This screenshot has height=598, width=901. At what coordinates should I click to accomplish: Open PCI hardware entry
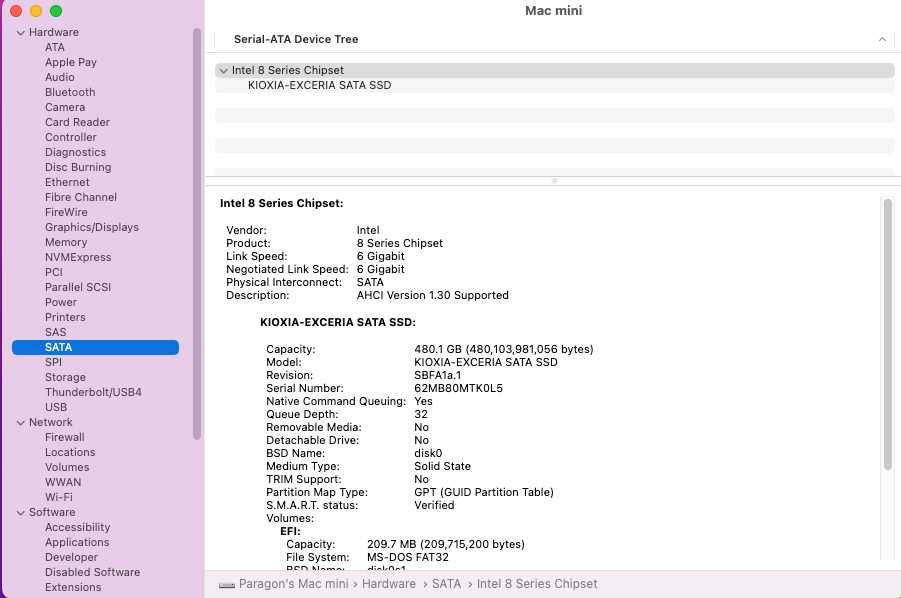coord(54,272)
